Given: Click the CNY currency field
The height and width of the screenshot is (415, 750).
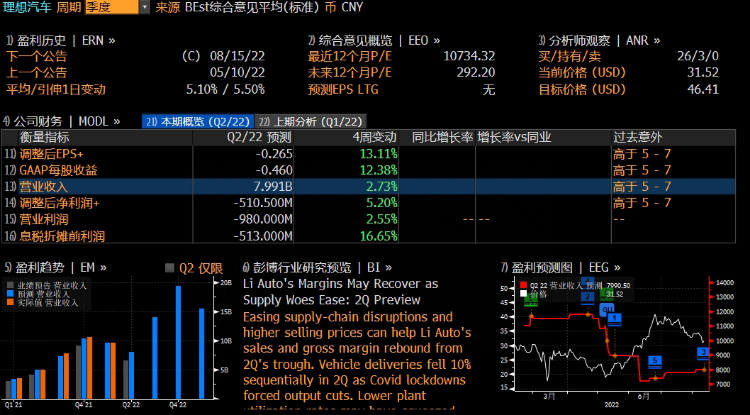Looking at the screenshot, I should click(x=352, y=7).
